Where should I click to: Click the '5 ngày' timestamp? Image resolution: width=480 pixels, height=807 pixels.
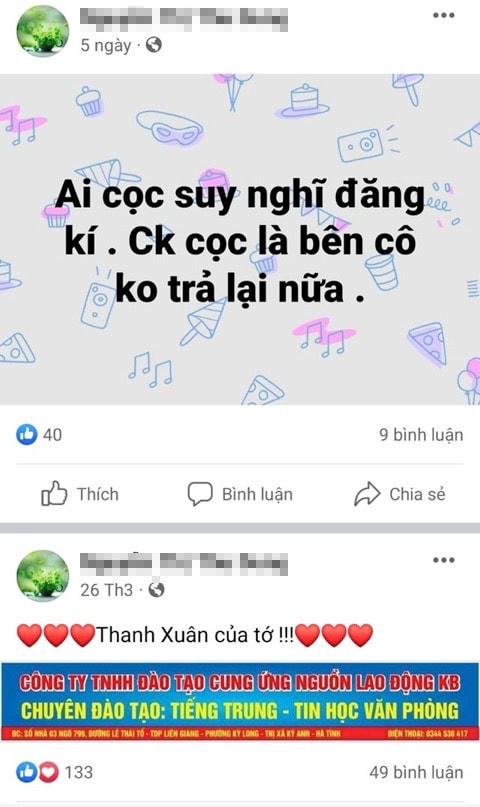tap(105, 46)
